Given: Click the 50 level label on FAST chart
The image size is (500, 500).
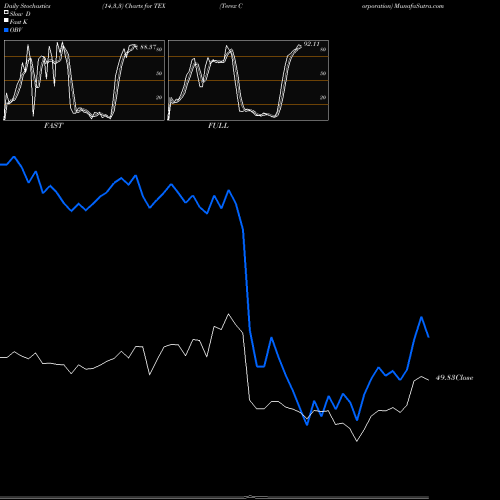Looking at the screenshot, I should pyautogui.click(x=159, y=73).
